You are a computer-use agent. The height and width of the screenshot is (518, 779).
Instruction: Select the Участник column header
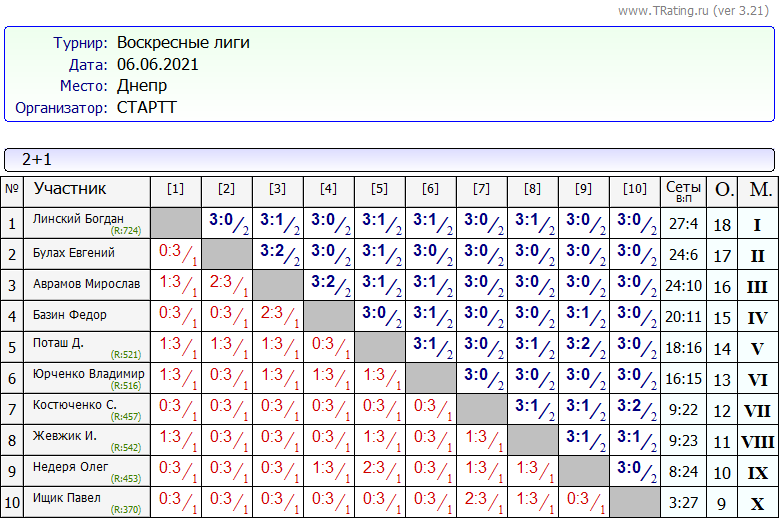click(70, 189)
